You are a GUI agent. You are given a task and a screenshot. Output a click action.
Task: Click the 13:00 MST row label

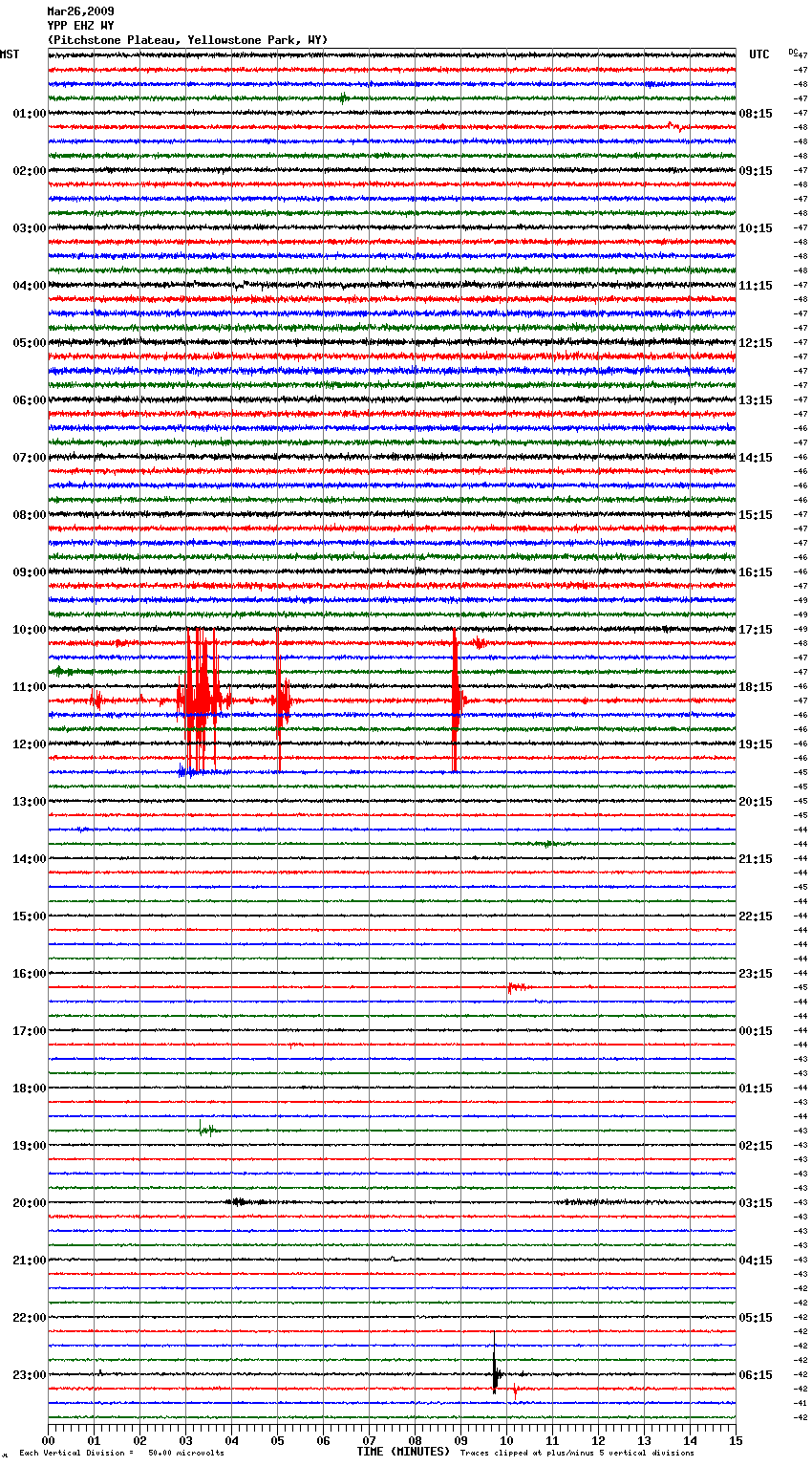tap(30, 802)
